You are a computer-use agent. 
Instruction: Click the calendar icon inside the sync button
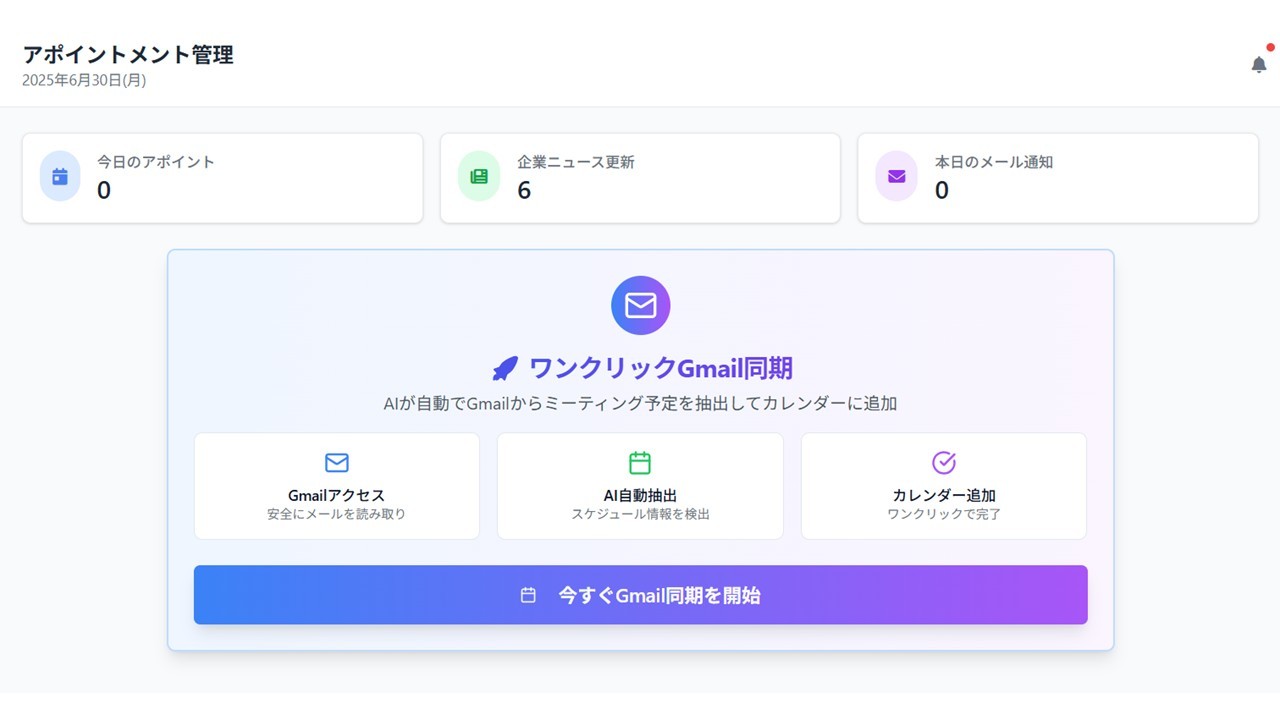528,595
